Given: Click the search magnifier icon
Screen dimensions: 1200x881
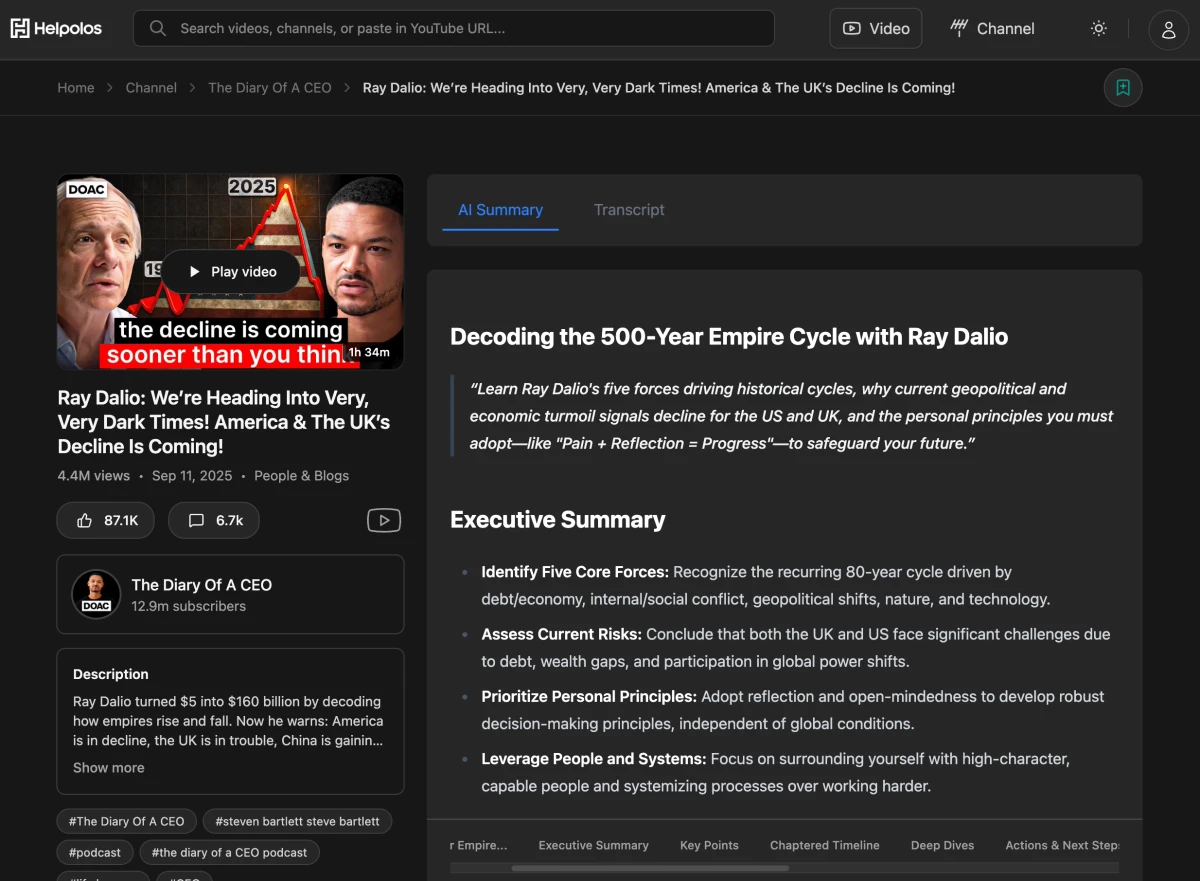Looking at the screenshot, I should 158,28.
